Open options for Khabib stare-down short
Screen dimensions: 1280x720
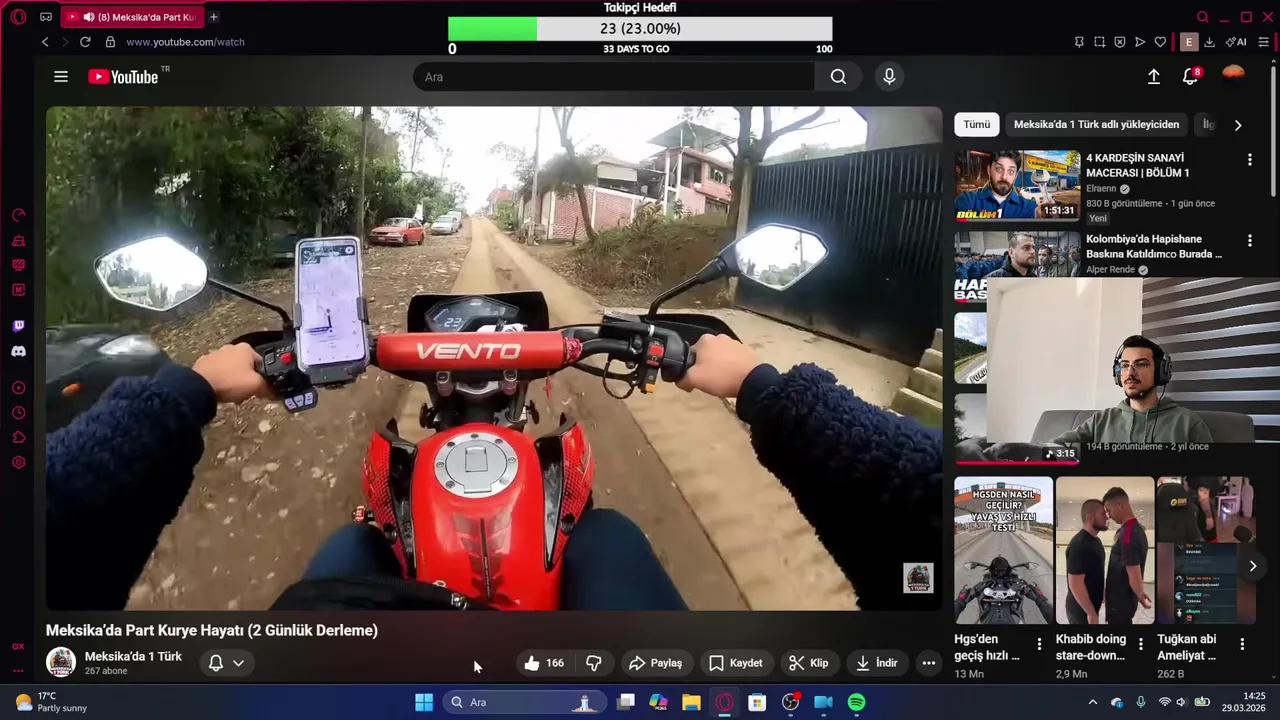pos(1140,645)
